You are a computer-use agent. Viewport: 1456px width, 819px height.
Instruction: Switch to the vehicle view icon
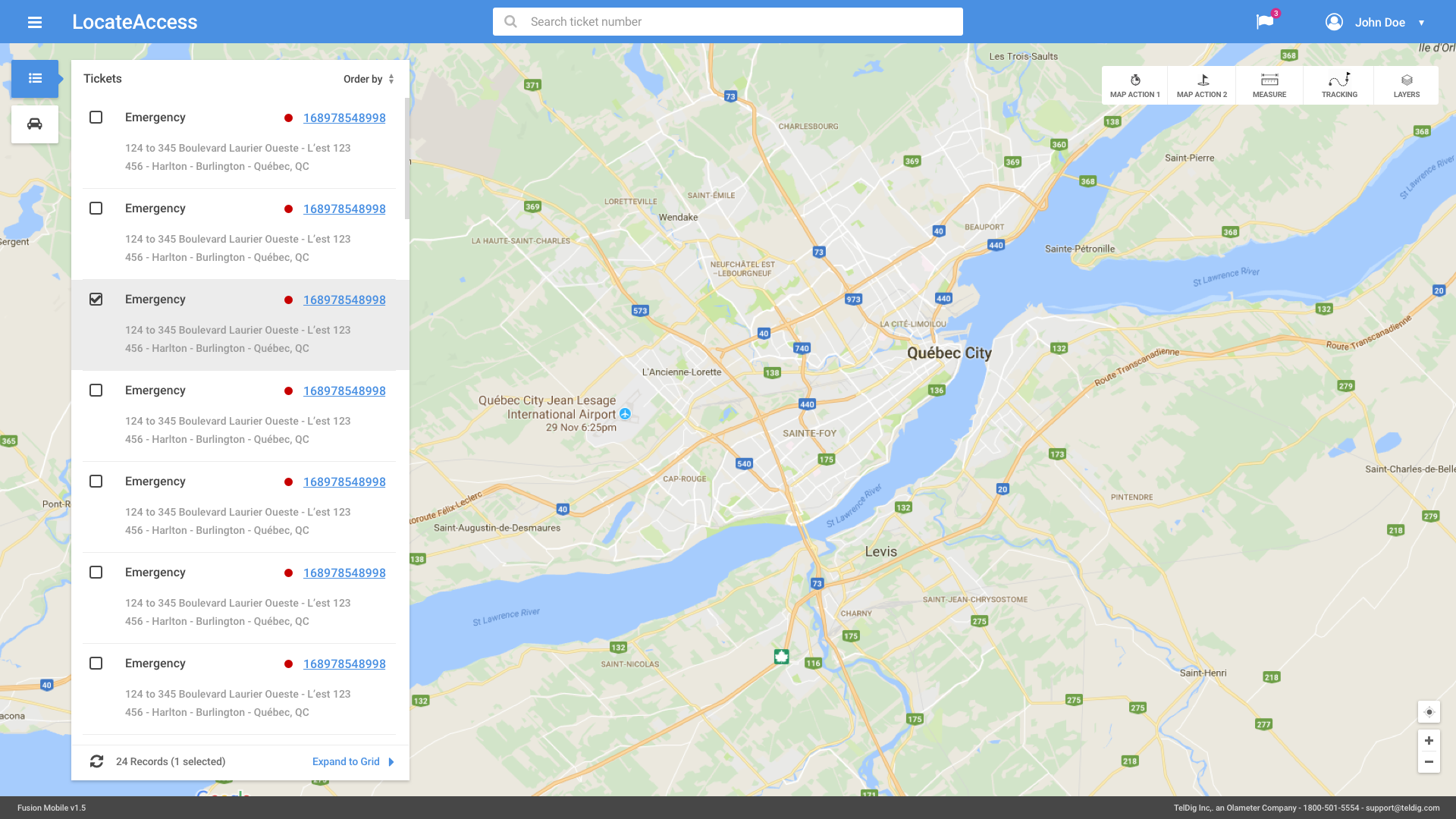coord(35,124)
